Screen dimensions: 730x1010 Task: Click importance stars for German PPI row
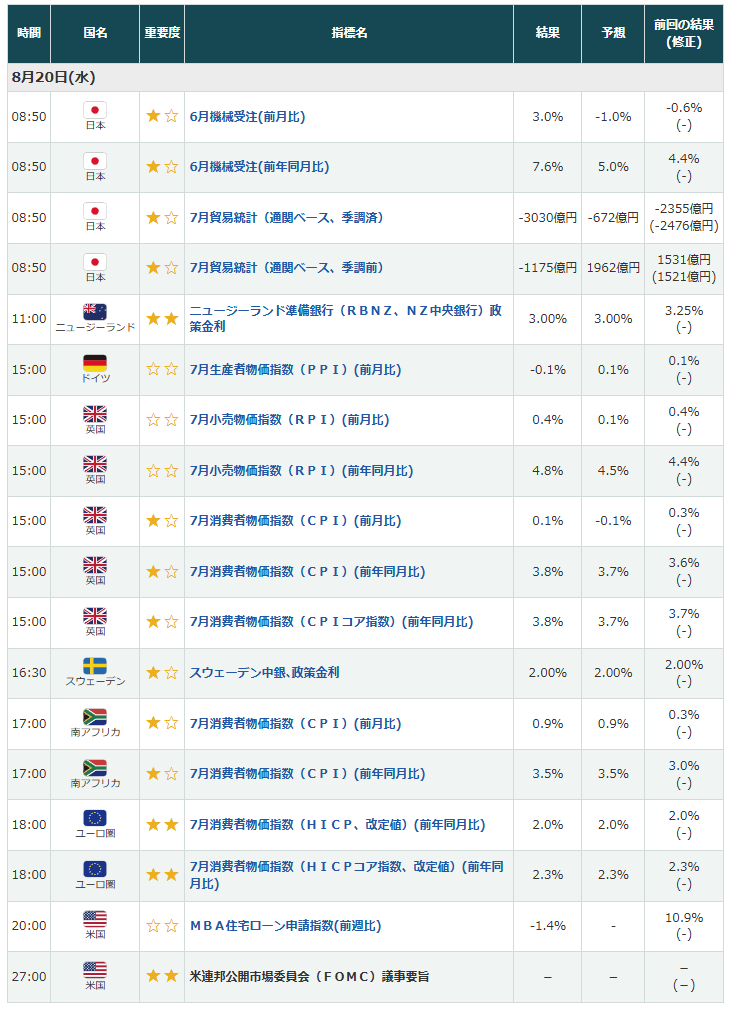click(162, 369)
